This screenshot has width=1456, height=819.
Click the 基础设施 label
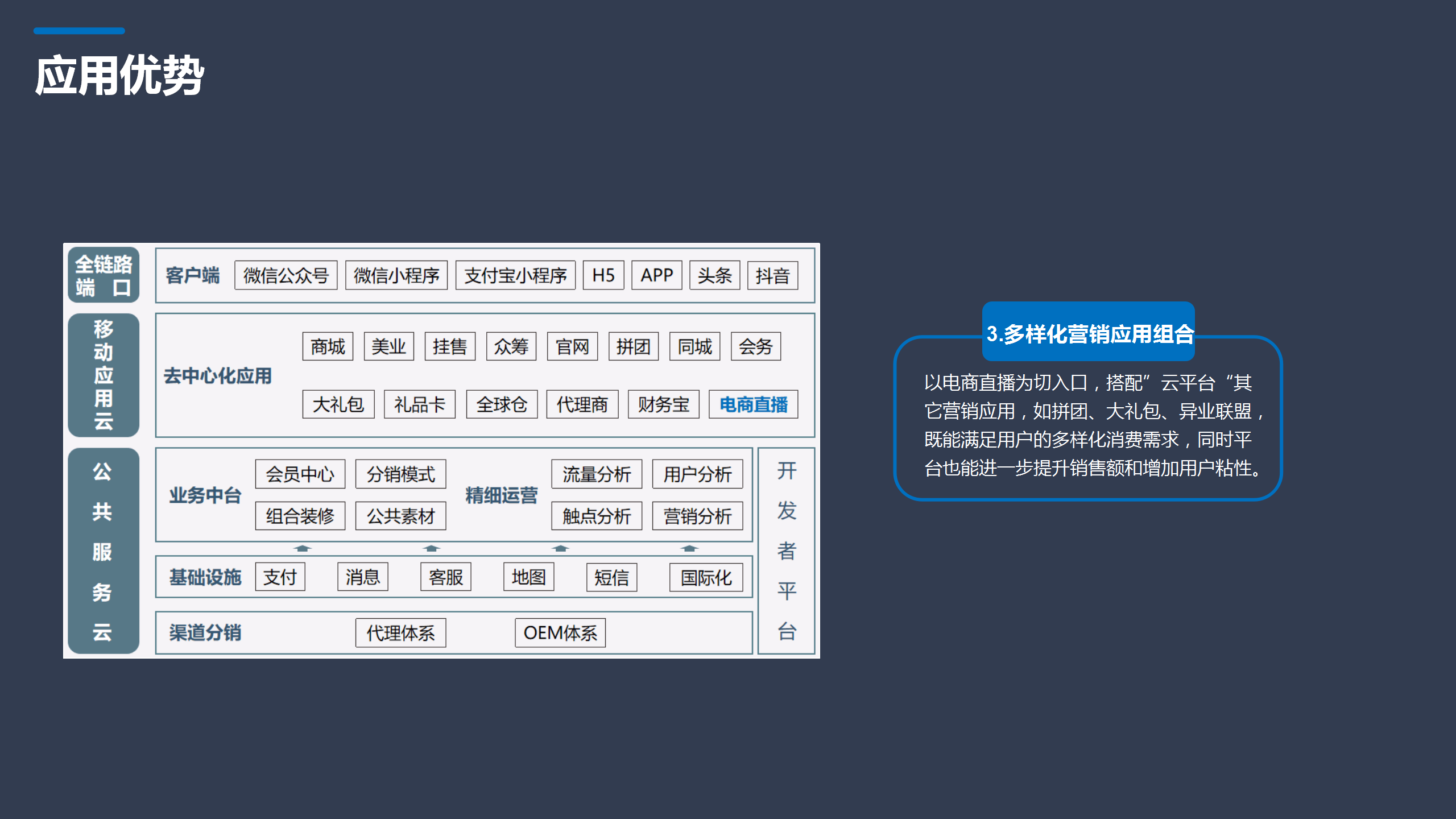tap(205, 577)
